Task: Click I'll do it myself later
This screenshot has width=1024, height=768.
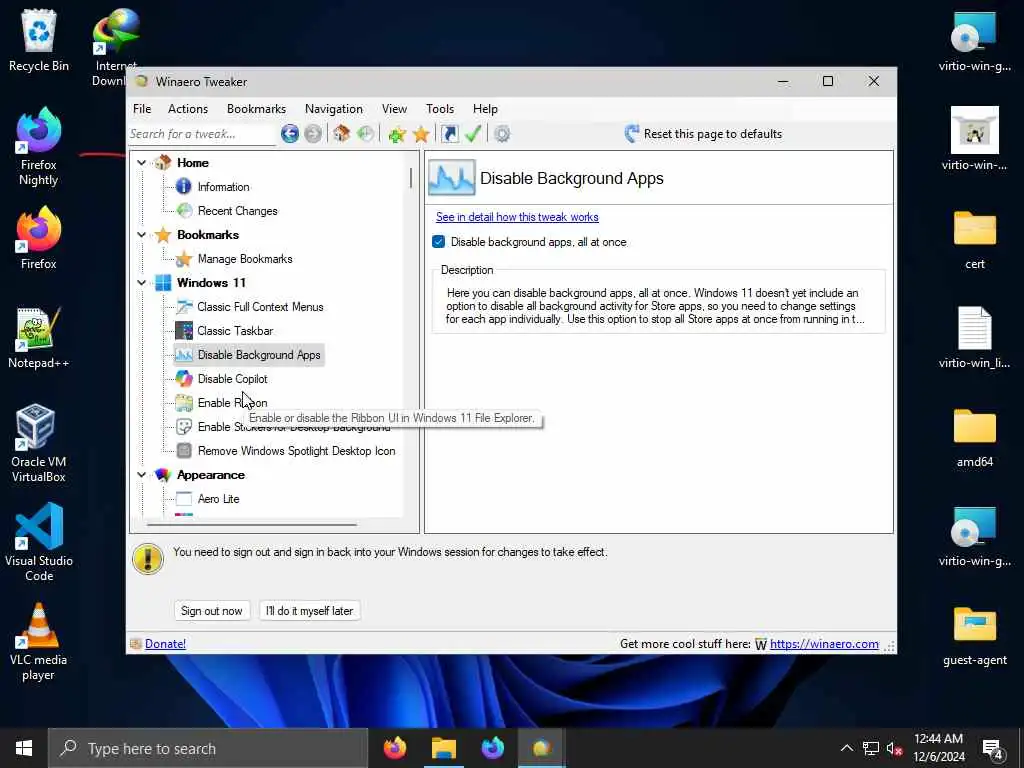Action: pos(310,611)
